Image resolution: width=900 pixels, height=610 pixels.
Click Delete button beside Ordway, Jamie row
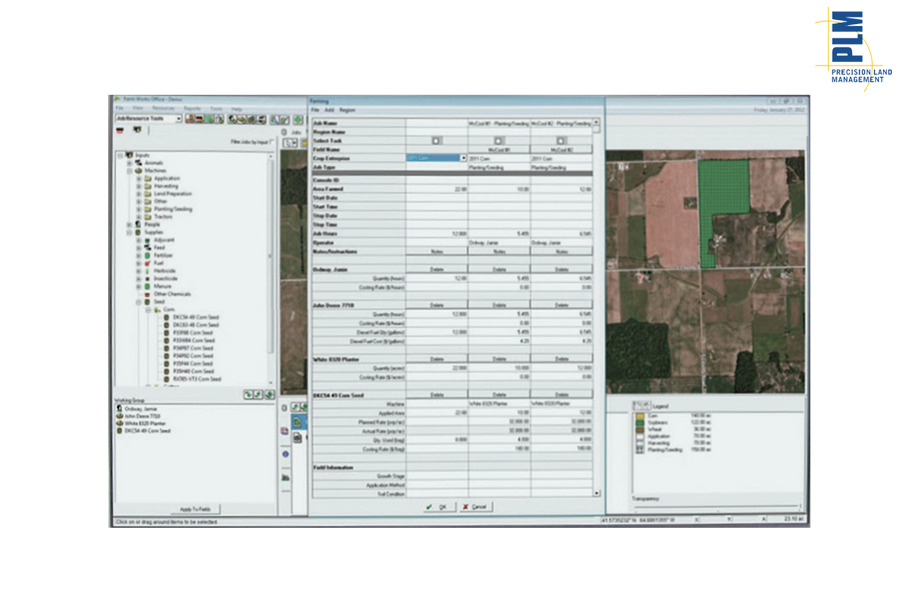click(x=437, y=270)
